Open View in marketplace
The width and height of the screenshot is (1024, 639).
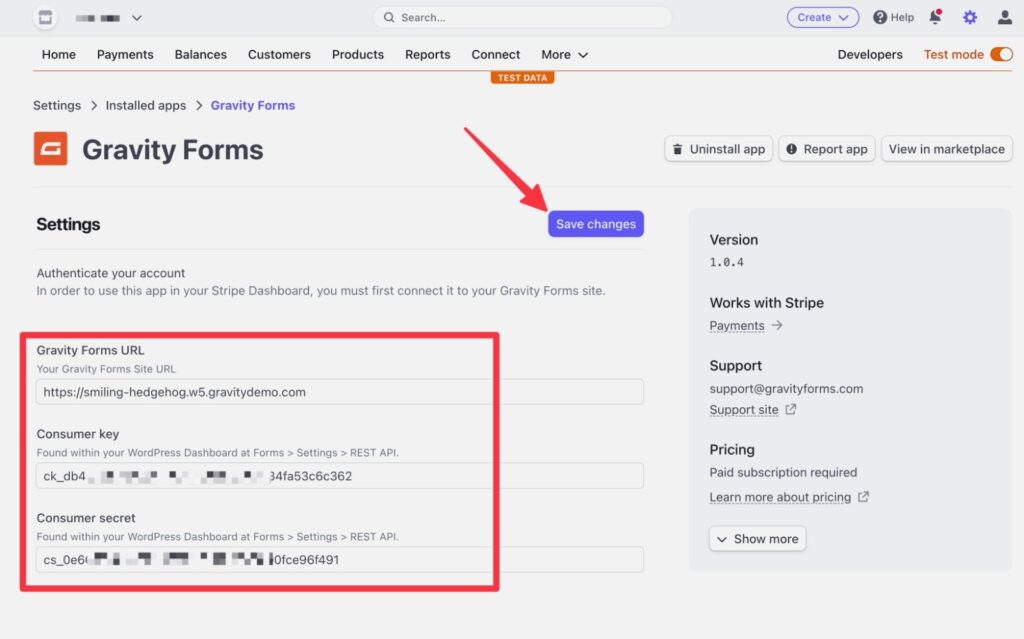[946, 148]
